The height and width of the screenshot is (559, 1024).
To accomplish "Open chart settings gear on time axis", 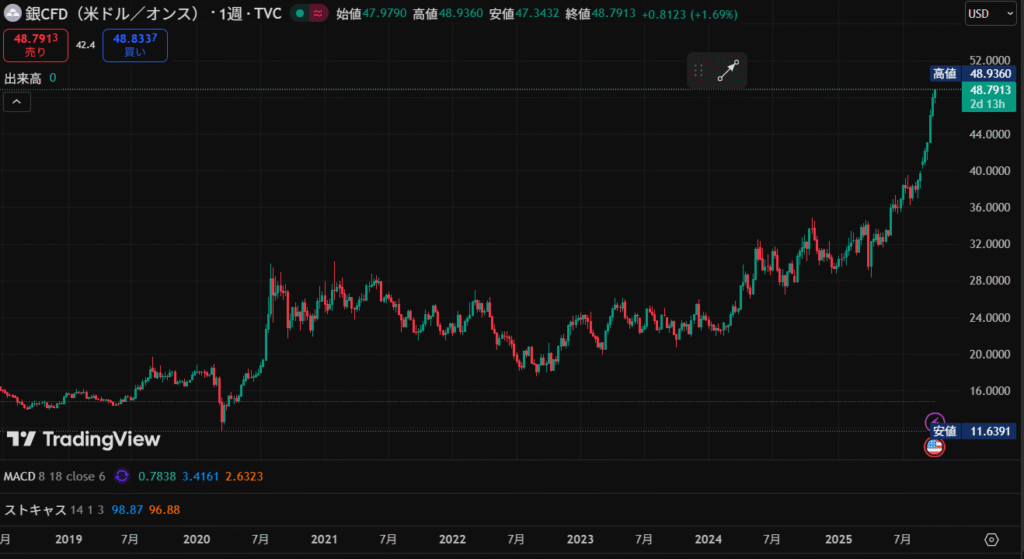I will pyautogui.click(x=992, y=539).
